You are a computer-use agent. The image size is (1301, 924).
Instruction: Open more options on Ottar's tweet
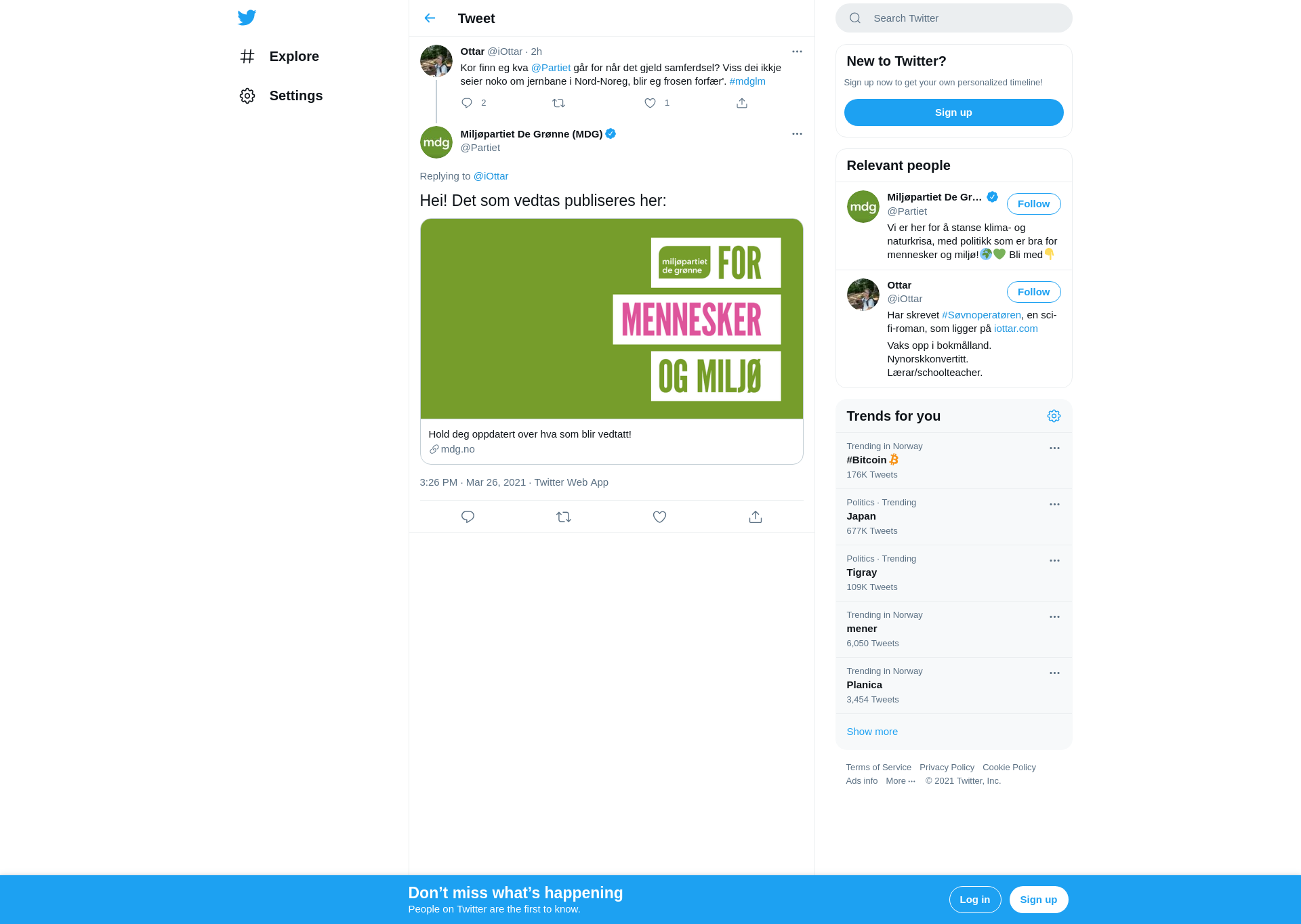tap(797, 51)
